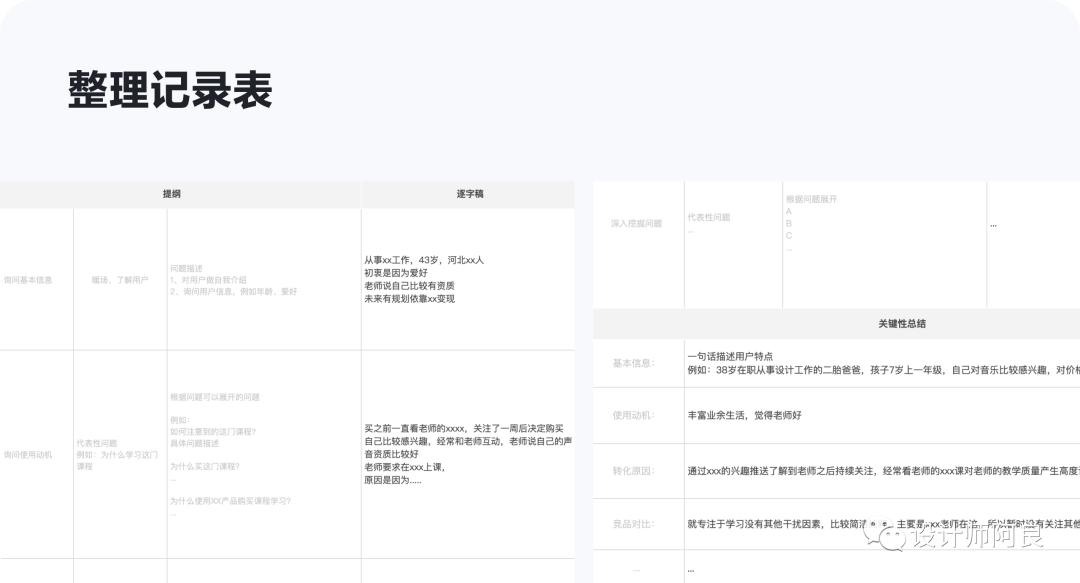Select the 提纲 column header
This screenshot has height=583, width=1080.
[x=172, y=194]
